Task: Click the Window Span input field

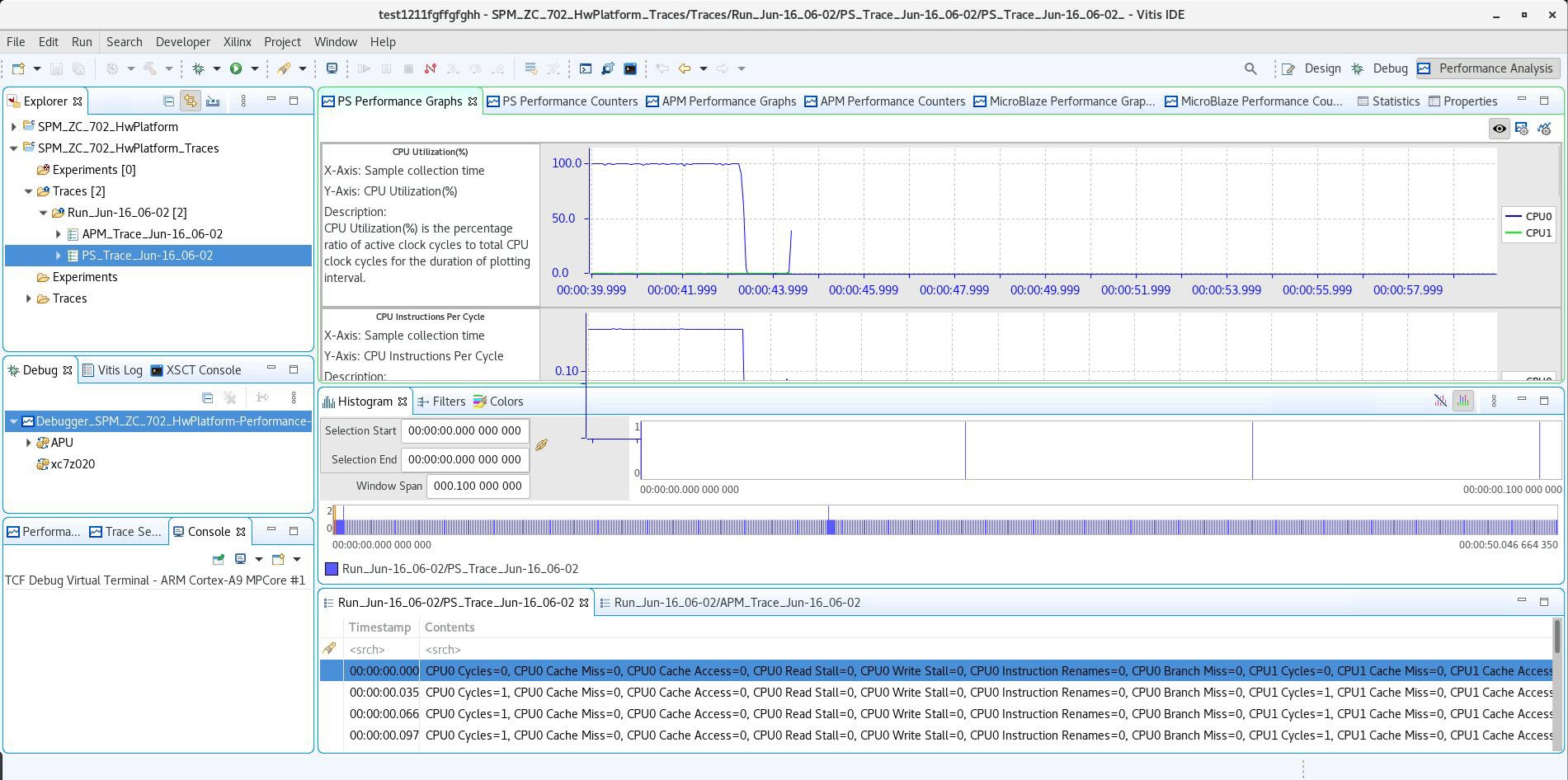Action: point(478,486)
